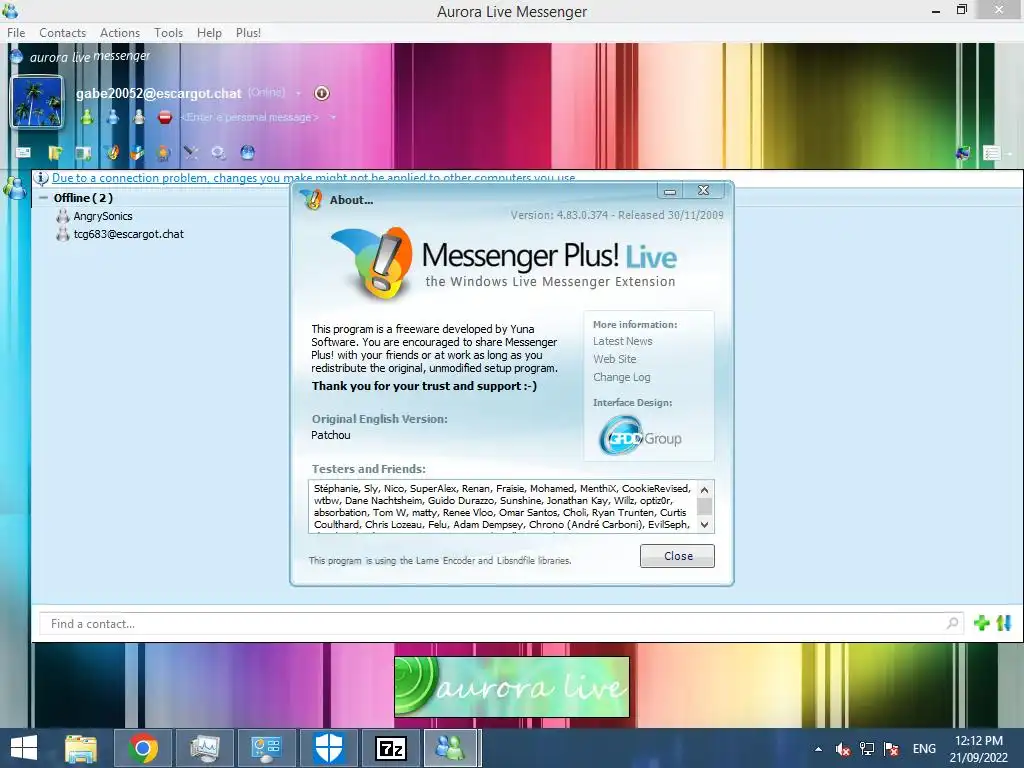Collapse the Offline (2) contact group

tap(43, 198)
